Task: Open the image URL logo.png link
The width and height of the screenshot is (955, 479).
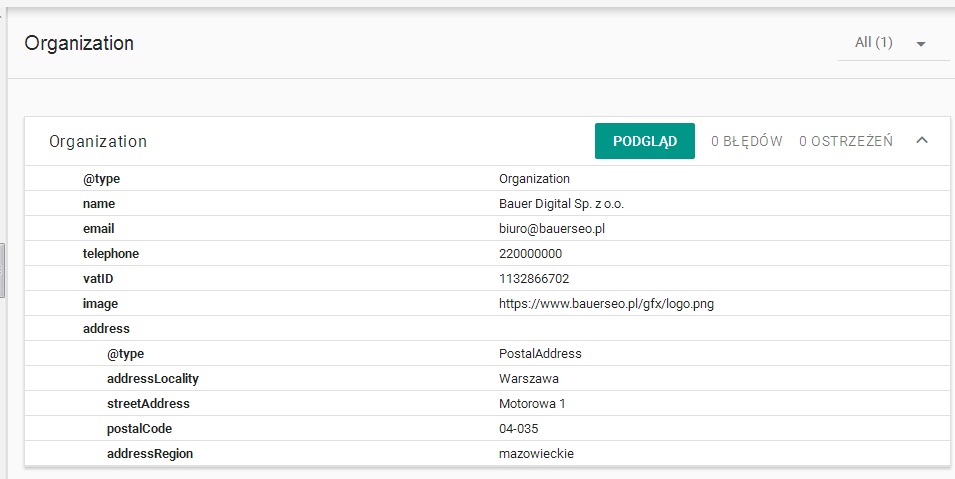Action: pyautogui.click(x=606, y=303)
